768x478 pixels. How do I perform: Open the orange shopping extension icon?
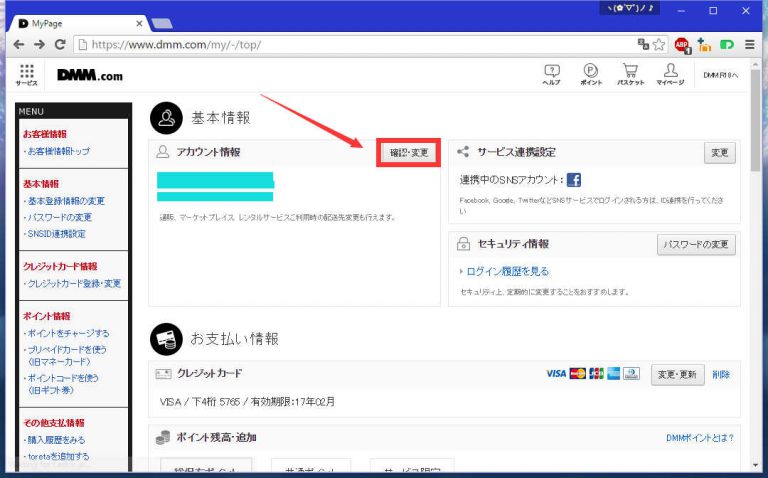point(704,45)
